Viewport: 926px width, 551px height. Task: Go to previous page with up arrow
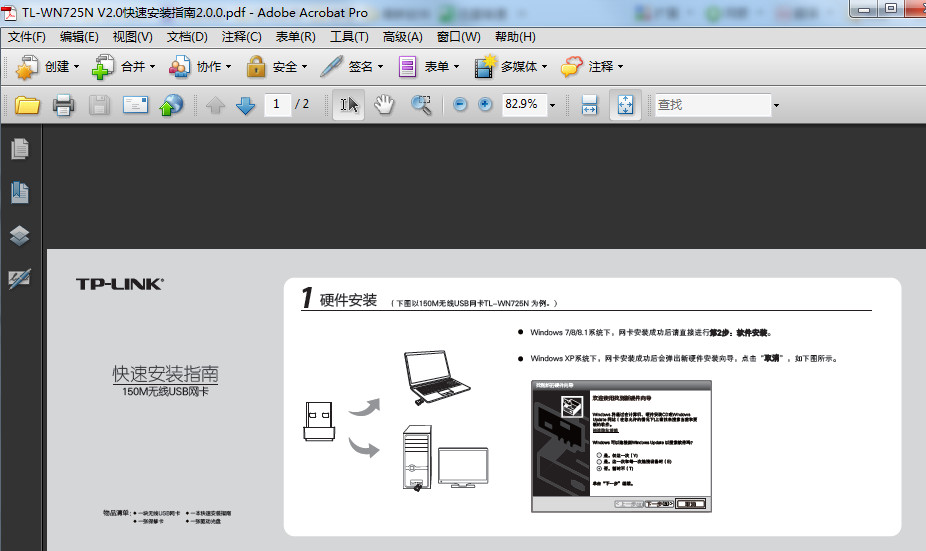pyautogui.click(x=216, y=105)
